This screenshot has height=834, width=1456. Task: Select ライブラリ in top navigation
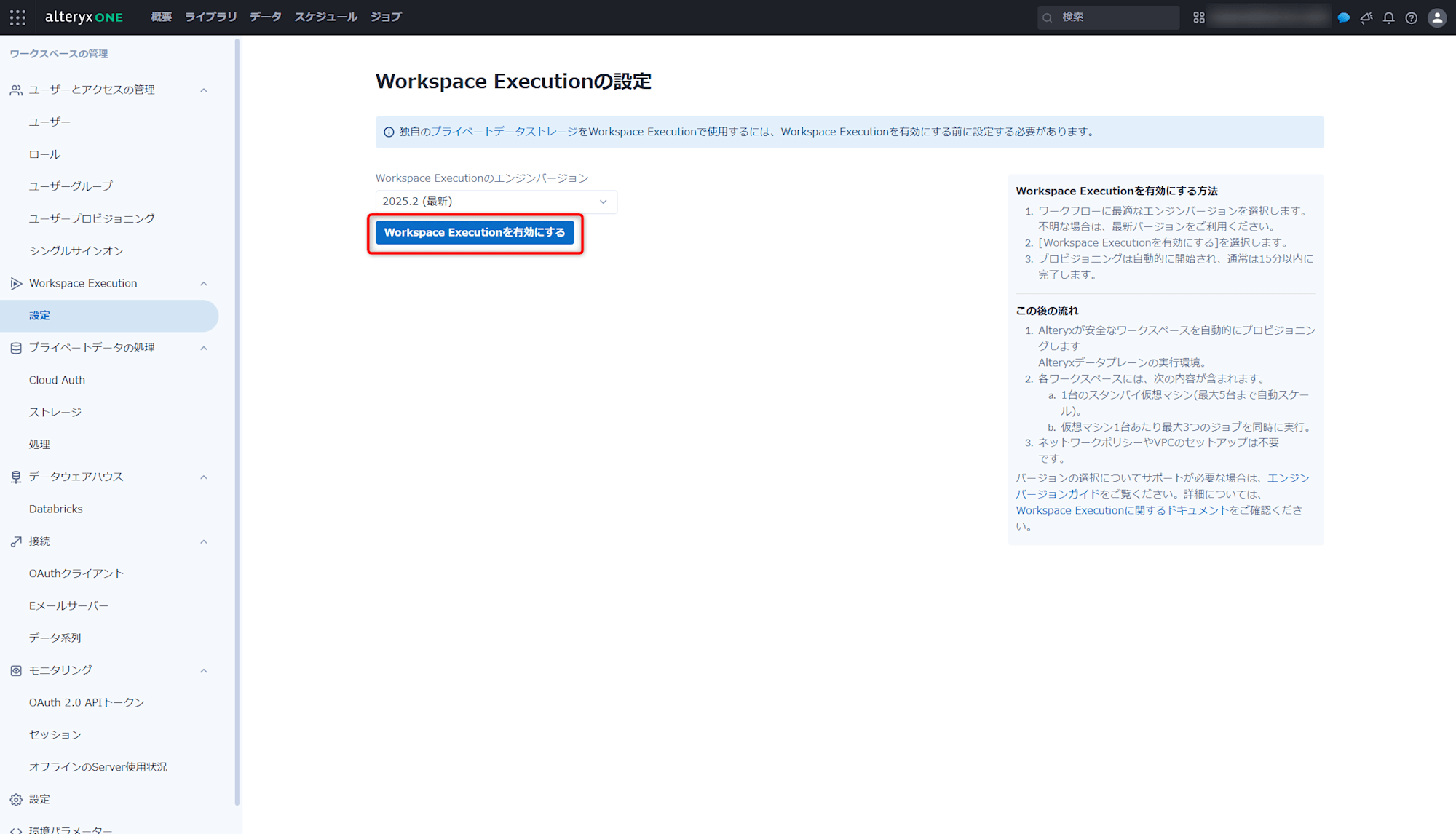pyautogui.click(x=210, y=17)
